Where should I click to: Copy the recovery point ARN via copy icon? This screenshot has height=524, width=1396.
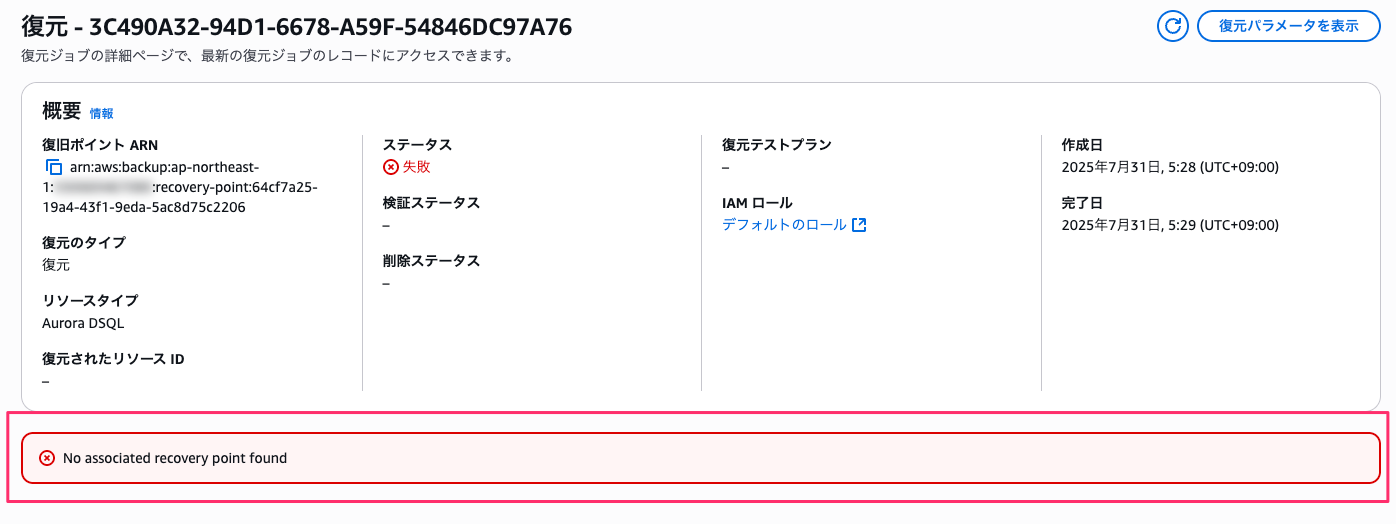(x=54, y=167)
